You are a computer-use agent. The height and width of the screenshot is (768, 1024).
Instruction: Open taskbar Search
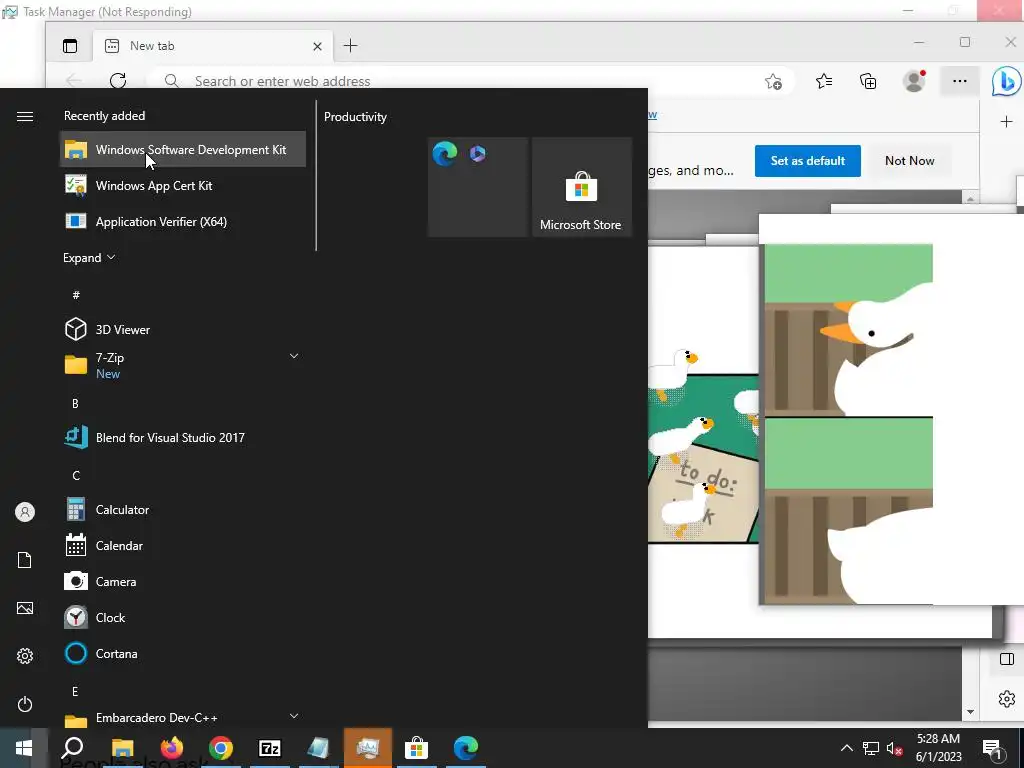click(x=72, y=748)
